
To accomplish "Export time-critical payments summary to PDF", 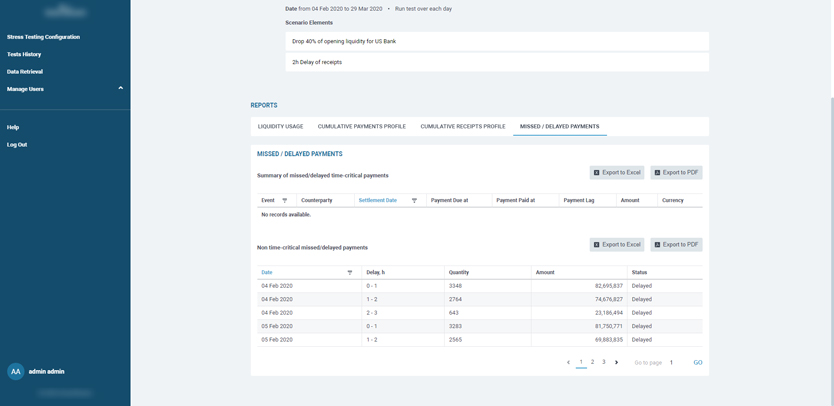I will [x=676, y=173].
